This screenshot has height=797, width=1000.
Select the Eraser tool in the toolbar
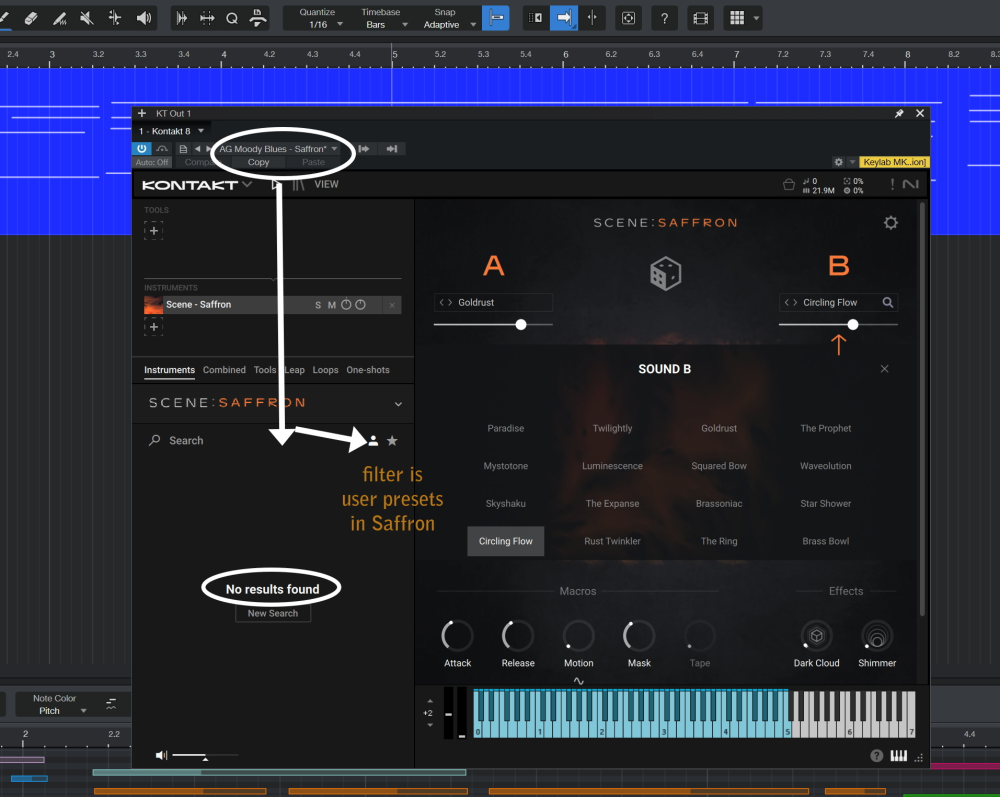[31, 18]
